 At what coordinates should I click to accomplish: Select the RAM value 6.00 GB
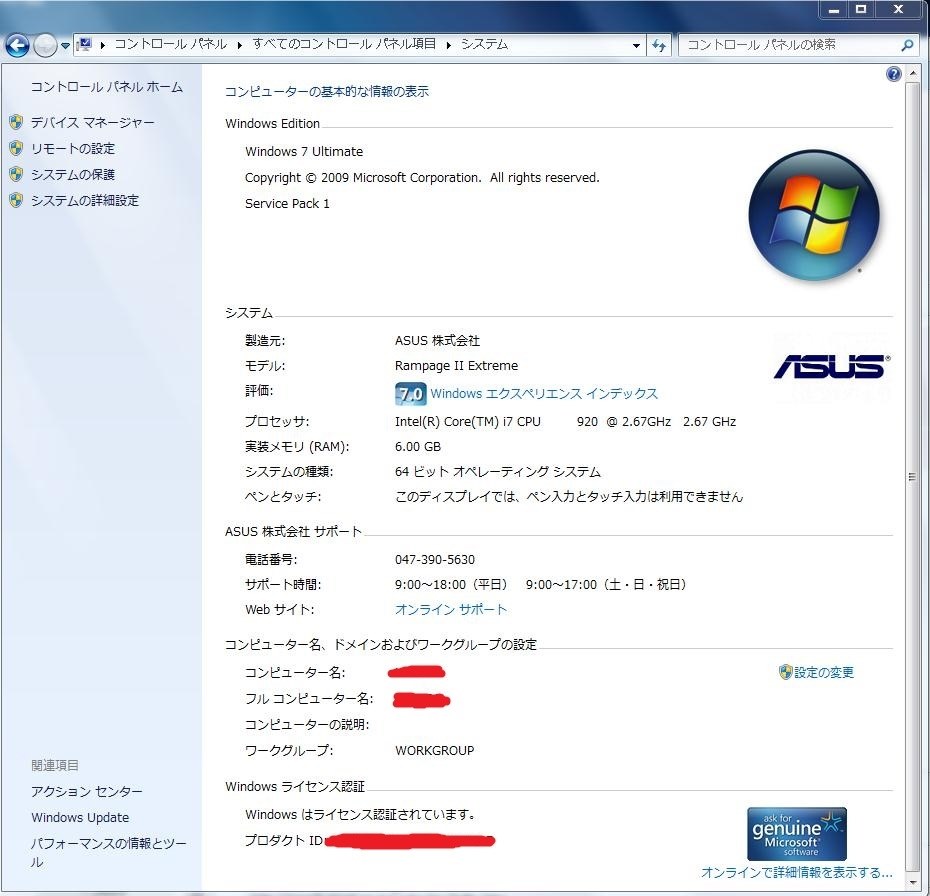(418, 447)
